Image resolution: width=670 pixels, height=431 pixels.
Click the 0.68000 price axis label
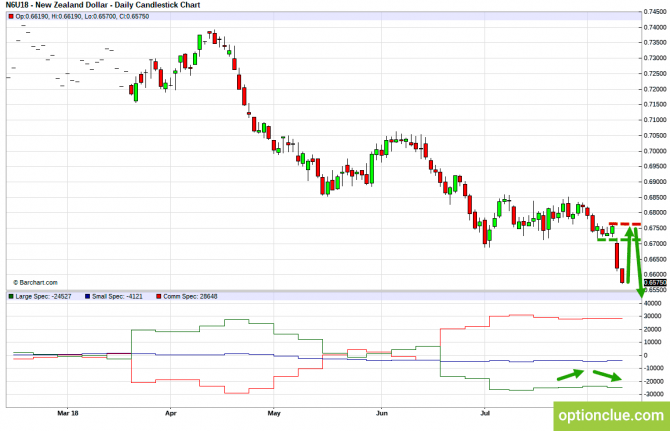(x=655, y=213)
